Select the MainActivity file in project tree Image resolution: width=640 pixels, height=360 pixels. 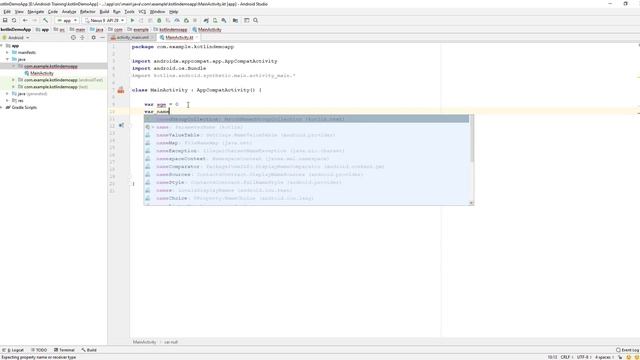pyautogui.click(x=39, y=73)
